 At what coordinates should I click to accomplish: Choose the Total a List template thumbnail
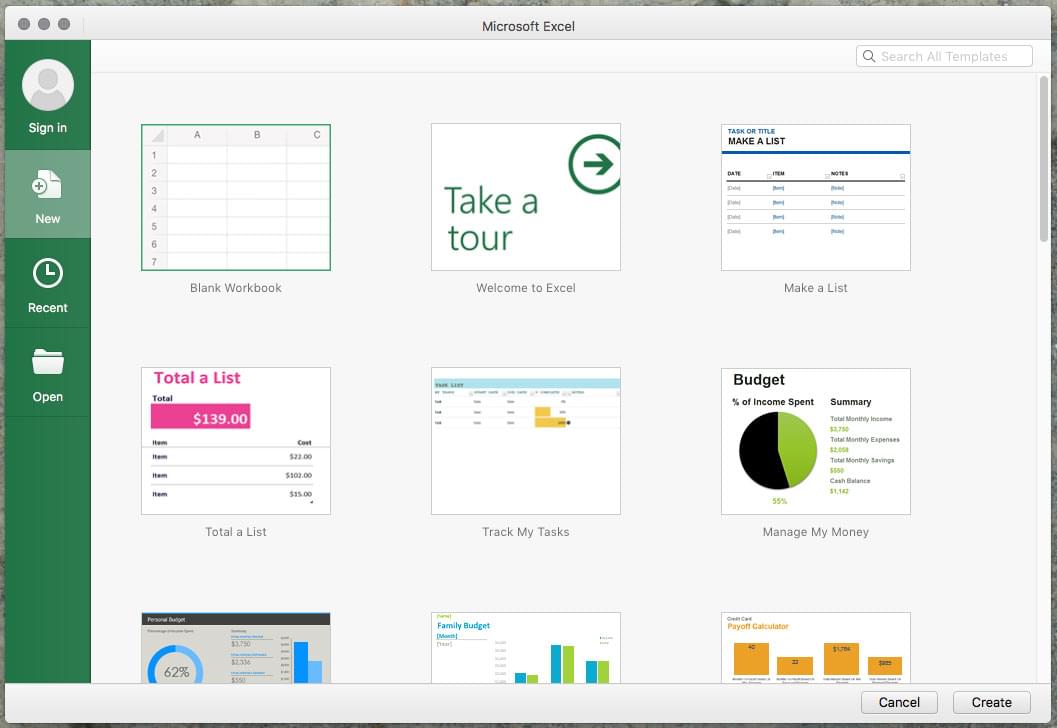(236, 441)
